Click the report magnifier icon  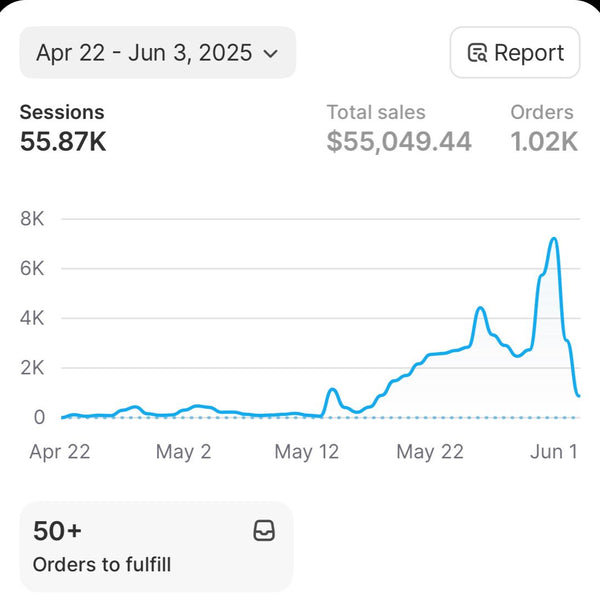pos(477,53)
